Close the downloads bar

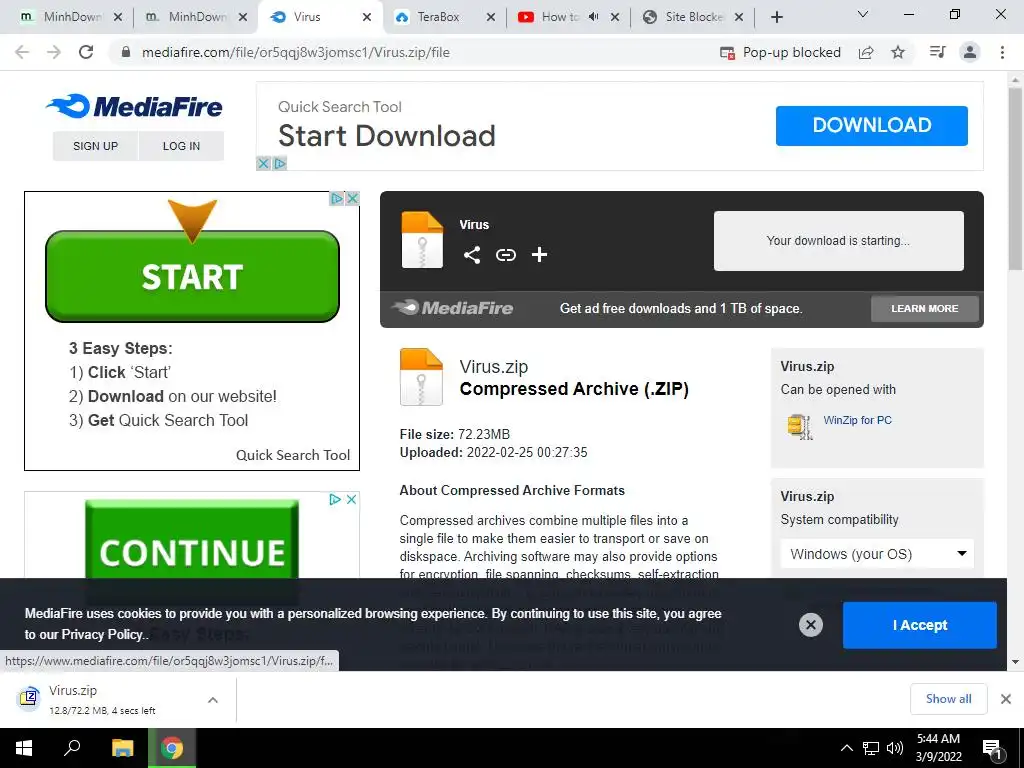click(1006, 699)
